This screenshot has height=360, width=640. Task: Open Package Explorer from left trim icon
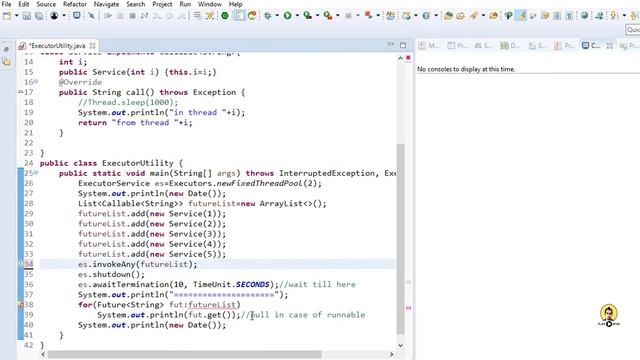[7, 62]
